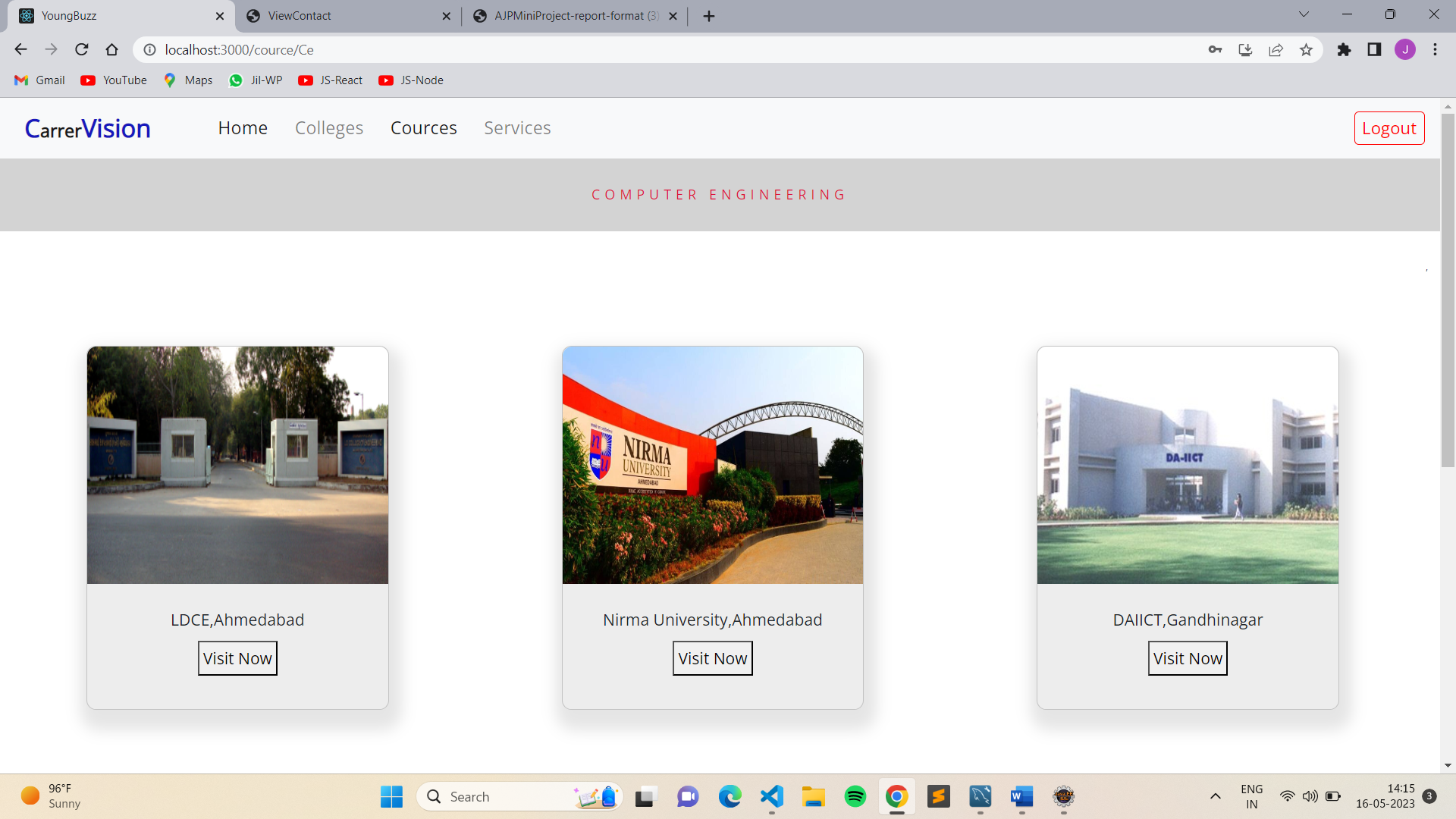Screen dimensions: 1456x819
Task: Open the YouTube bookmark
Action: point(112,80)
